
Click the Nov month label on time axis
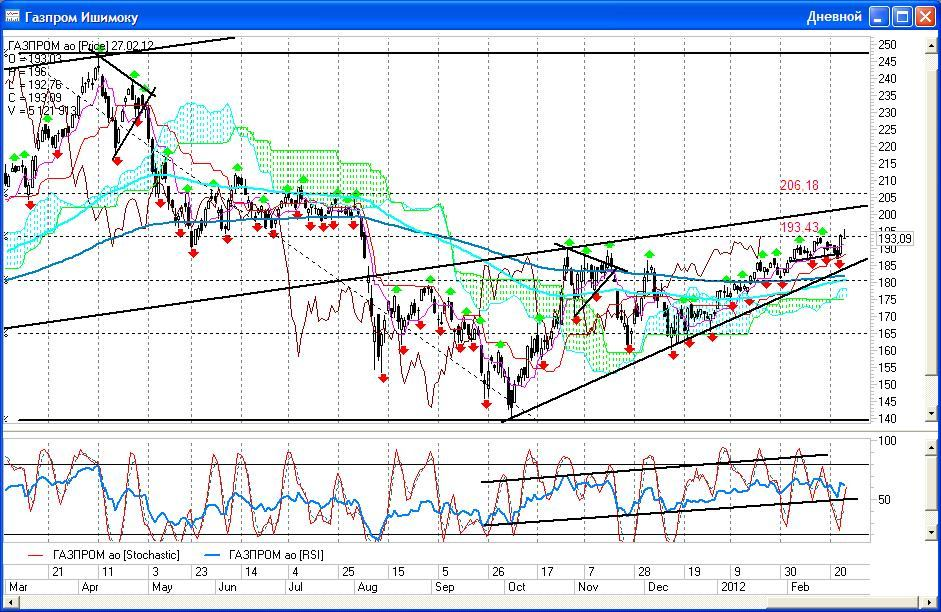[x=588, y=587]
